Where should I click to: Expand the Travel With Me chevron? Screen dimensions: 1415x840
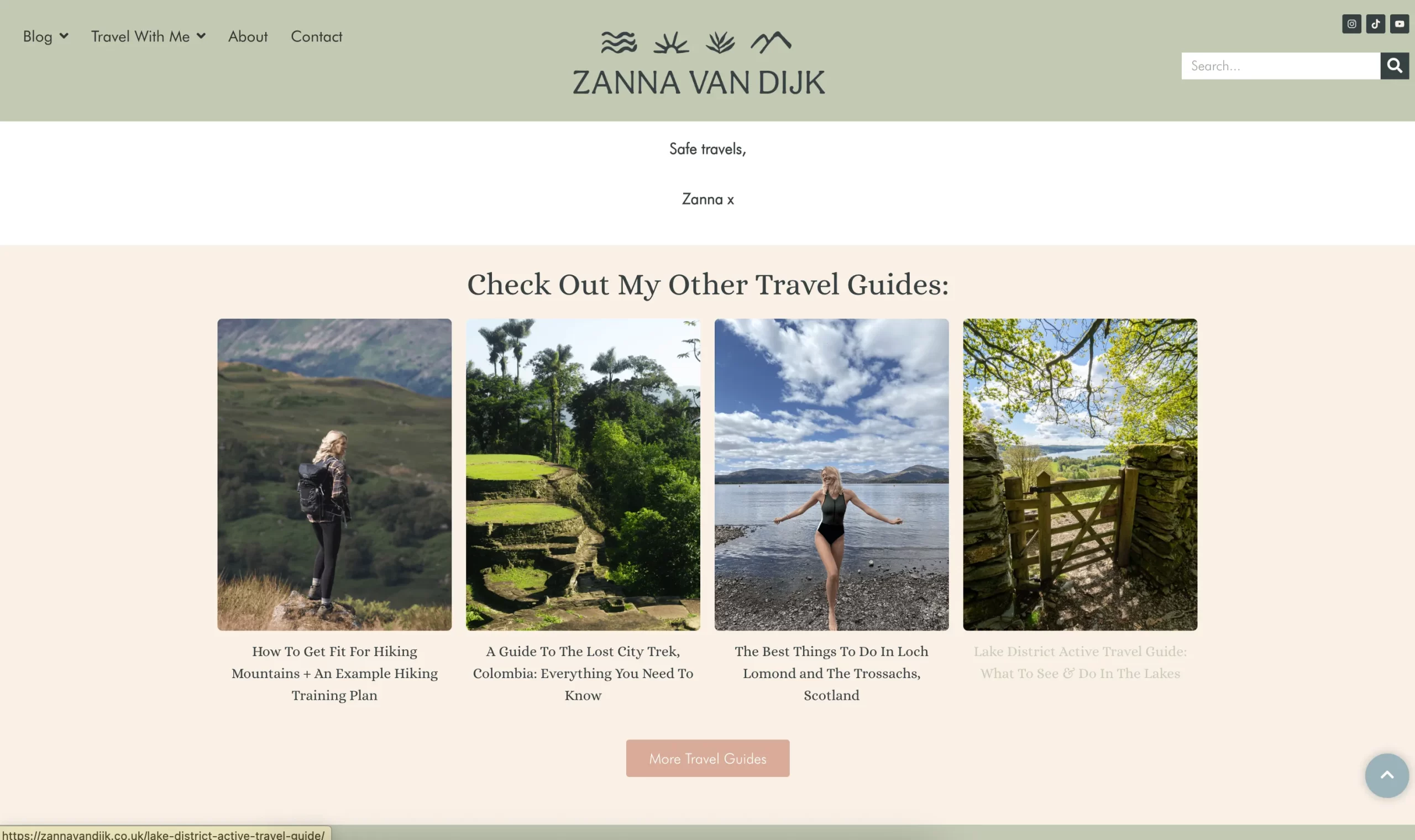(201, 36)
